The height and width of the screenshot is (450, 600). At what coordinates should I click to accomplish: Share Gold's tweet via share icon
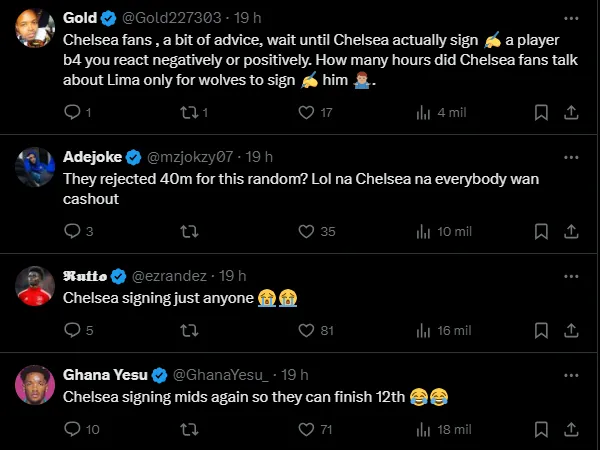click(570, 113)
